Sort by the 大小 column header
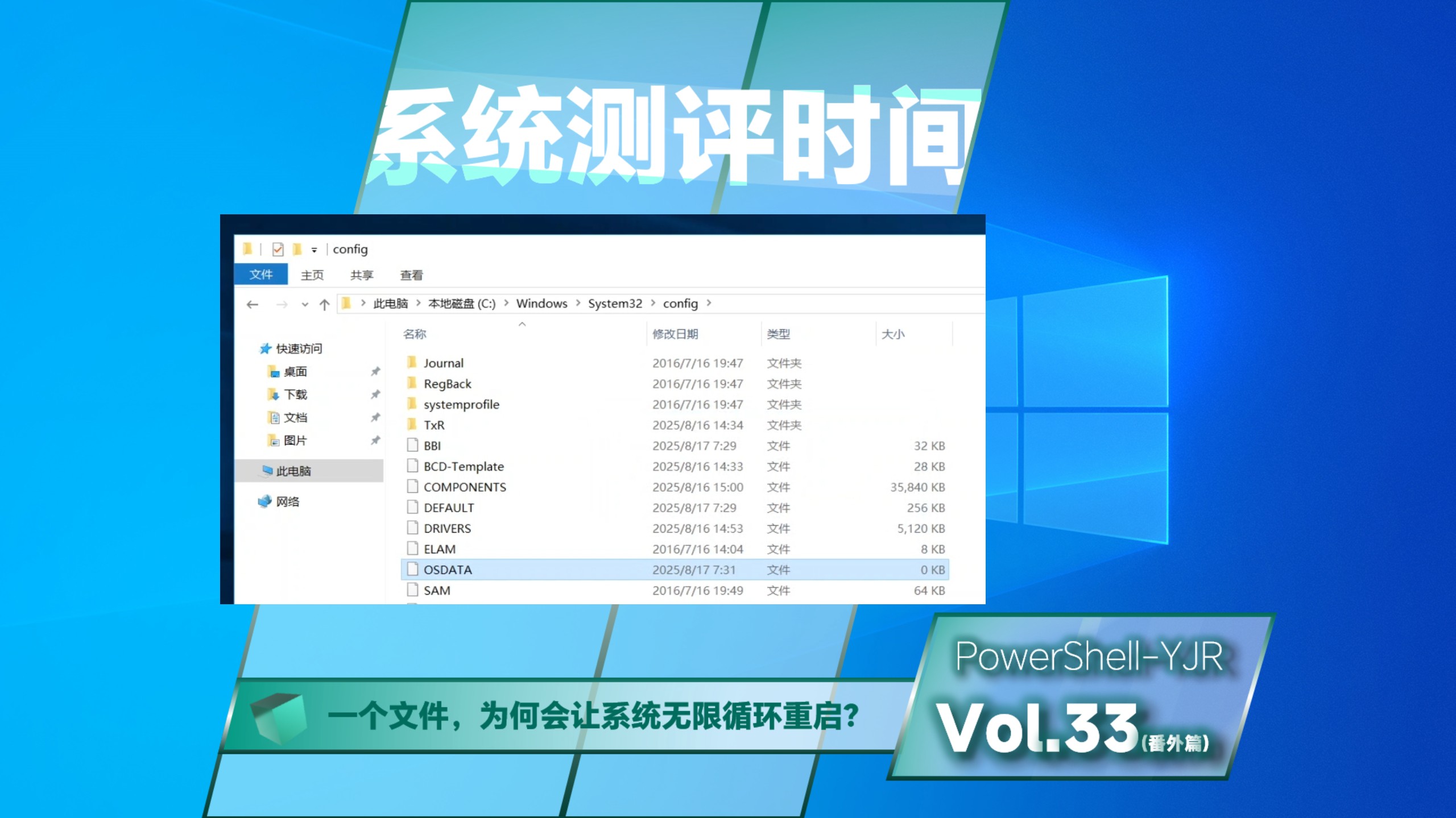 [893, 334]
